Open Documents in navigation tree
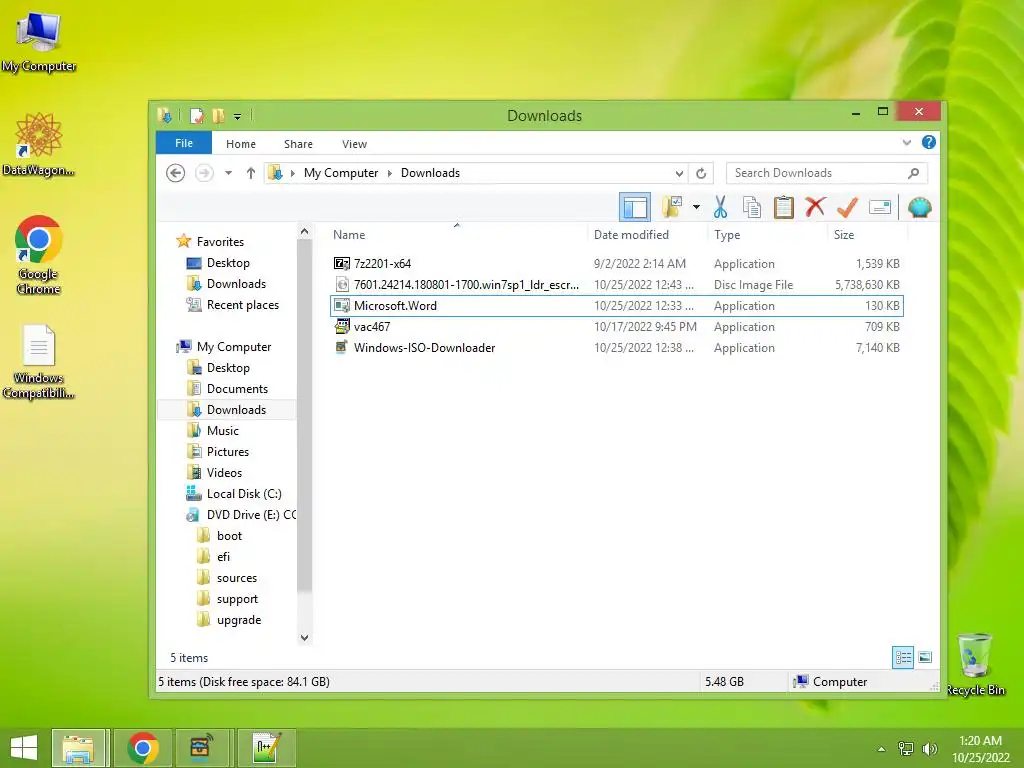The image size is (1024, 768). click(237, 389)
